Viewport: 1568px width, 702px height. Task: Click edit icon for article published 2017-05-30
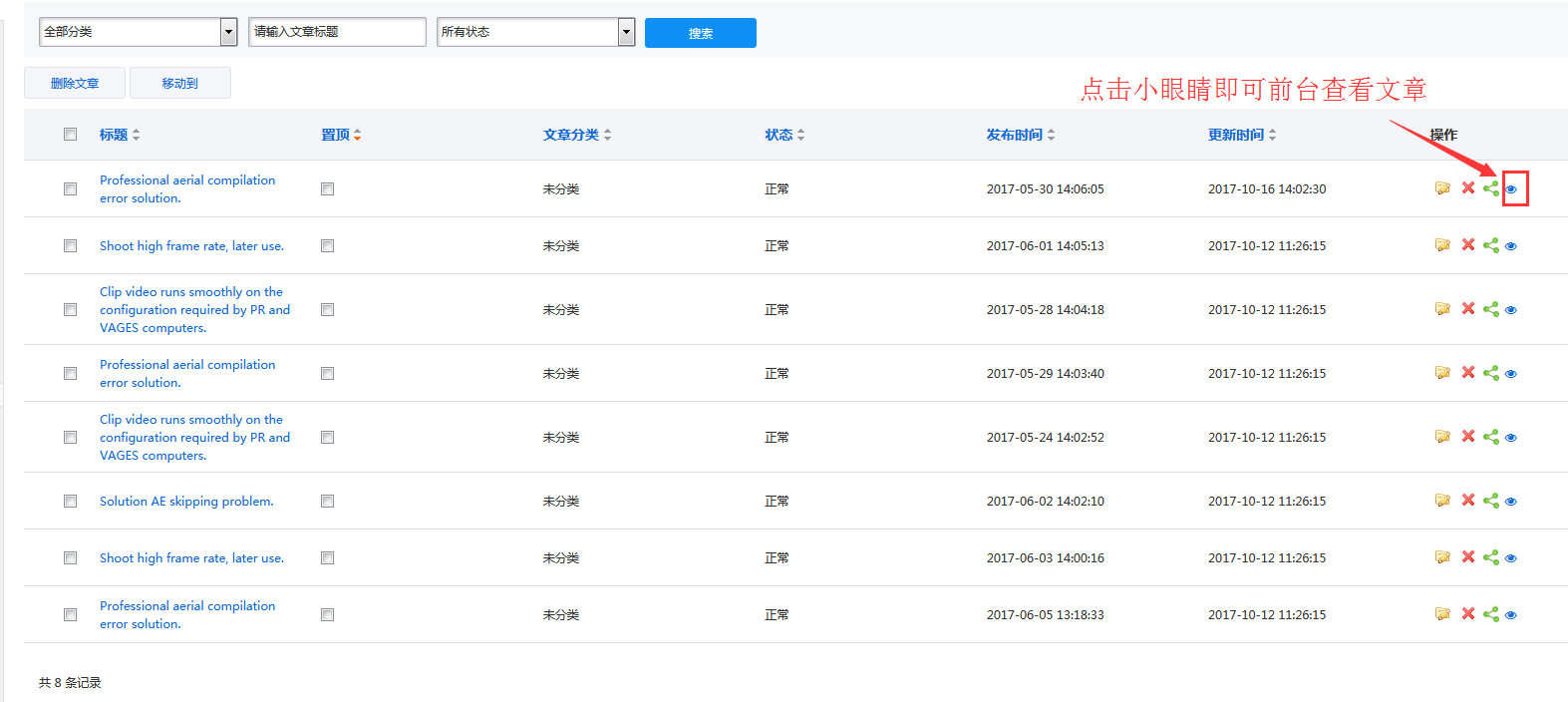tap(1442, 188)
